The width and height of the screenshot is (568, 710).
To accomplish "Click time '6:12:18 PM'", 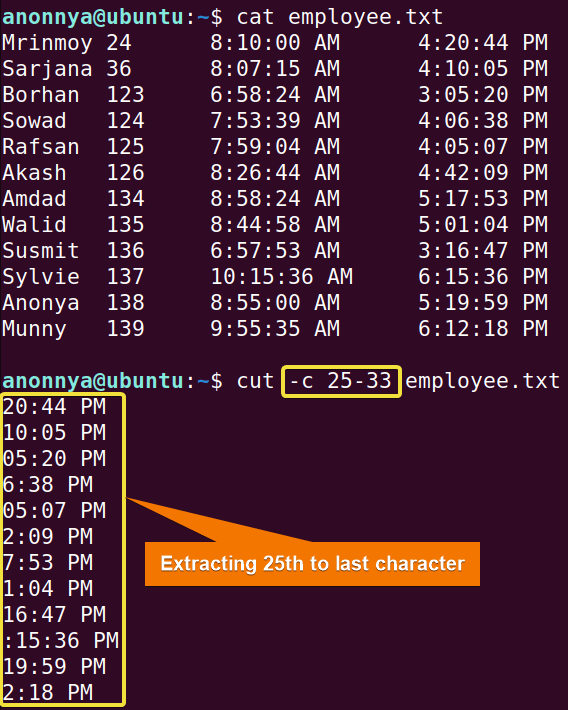I will 483,329.
